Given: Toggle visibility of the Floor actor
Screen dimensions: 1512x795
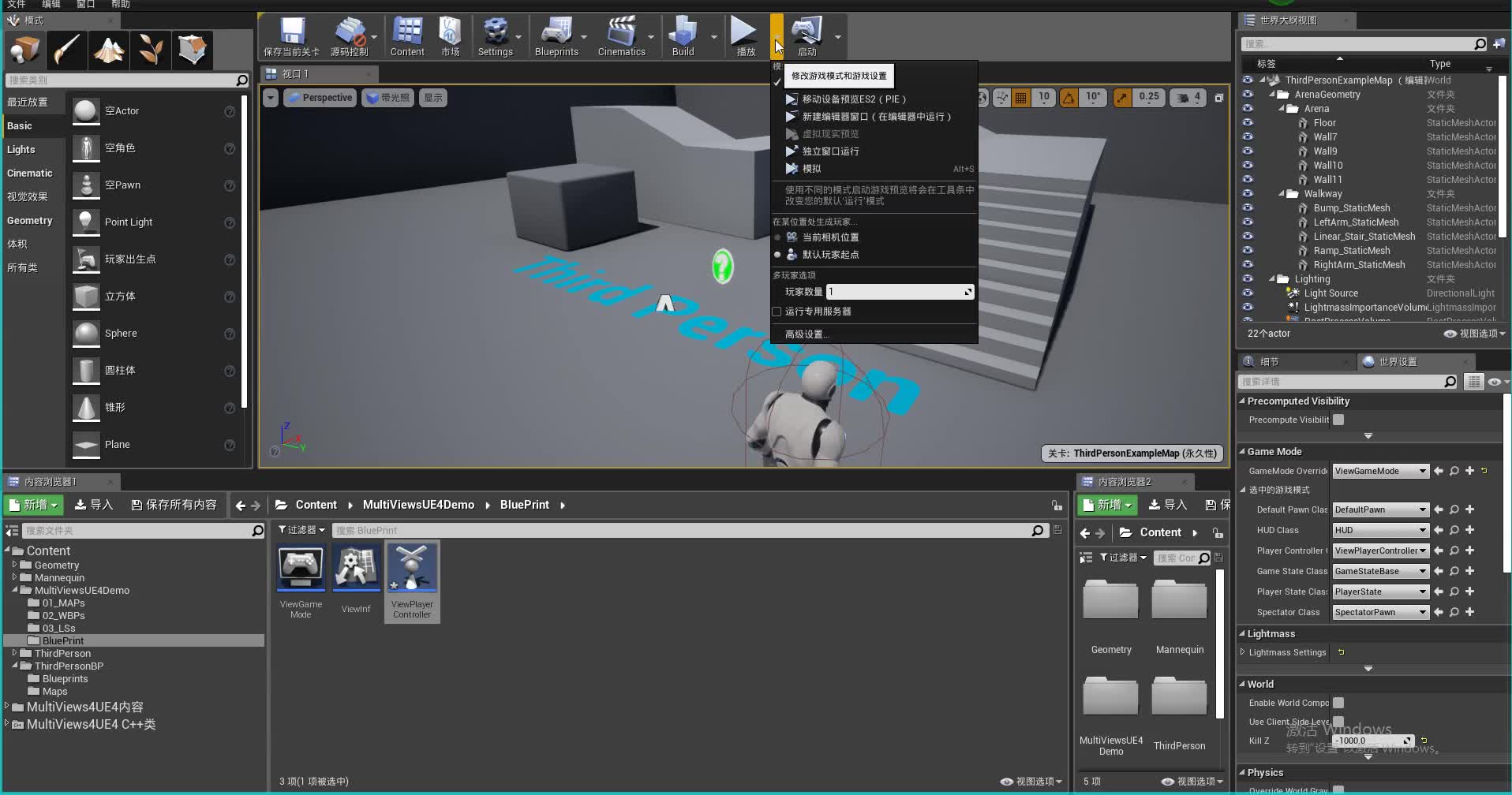Looking at the screenshot, I should click(x=1248, y=122).
